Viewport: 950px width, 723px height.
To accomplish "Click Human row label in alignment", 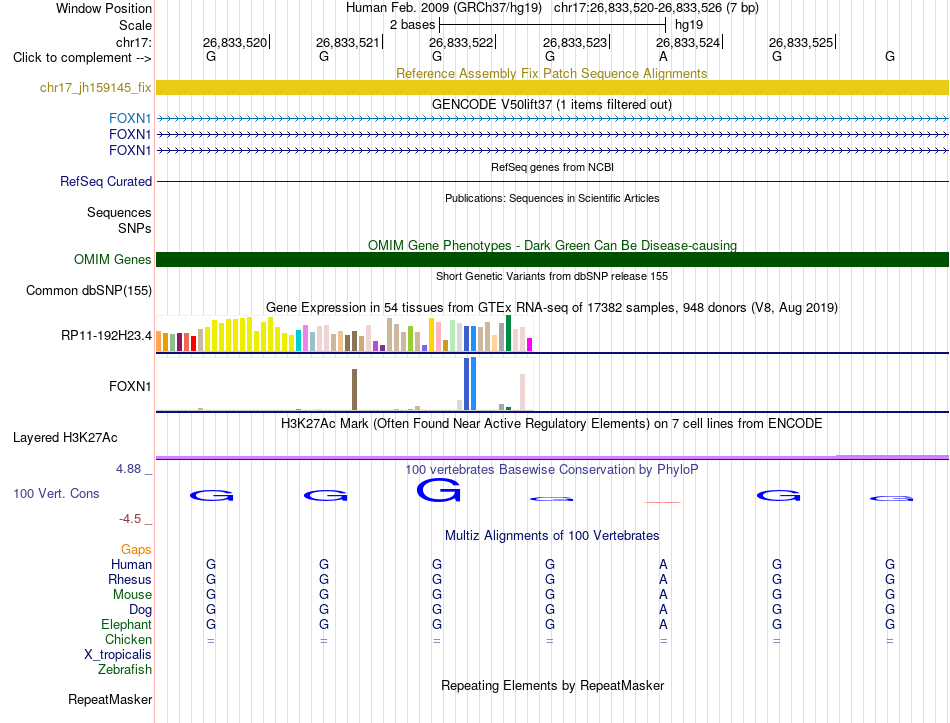I will click(131, 564).
